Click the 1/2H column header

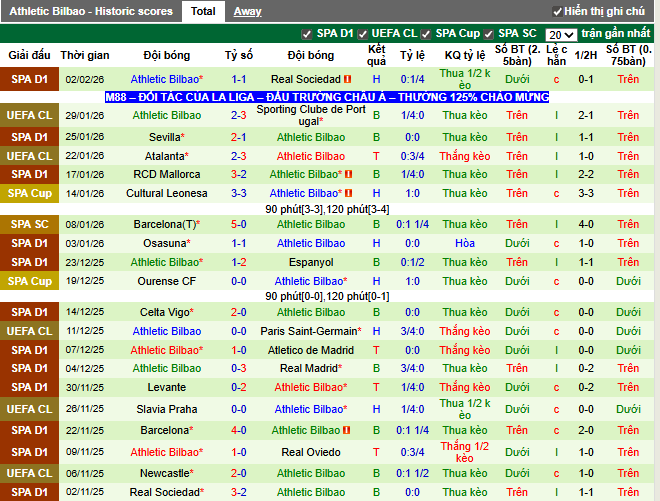pos(586,55)
